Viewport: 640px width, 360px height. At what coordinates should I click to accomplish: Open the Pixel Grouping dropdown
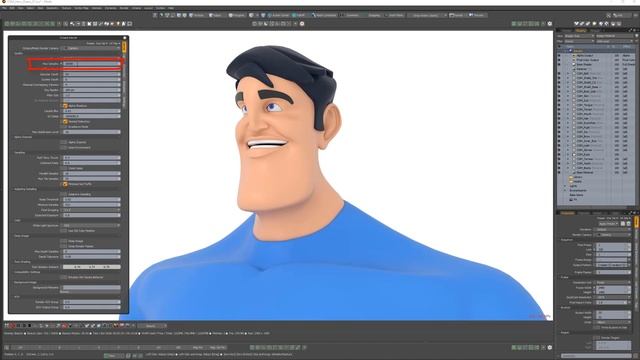(x=91, y=210)
